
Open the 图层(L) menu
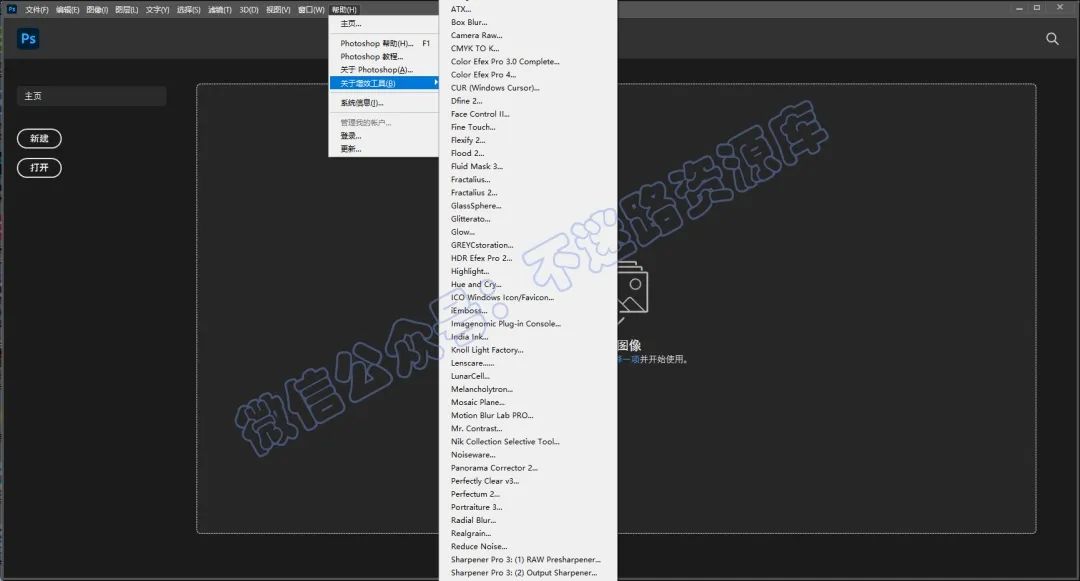coord(127,10)
